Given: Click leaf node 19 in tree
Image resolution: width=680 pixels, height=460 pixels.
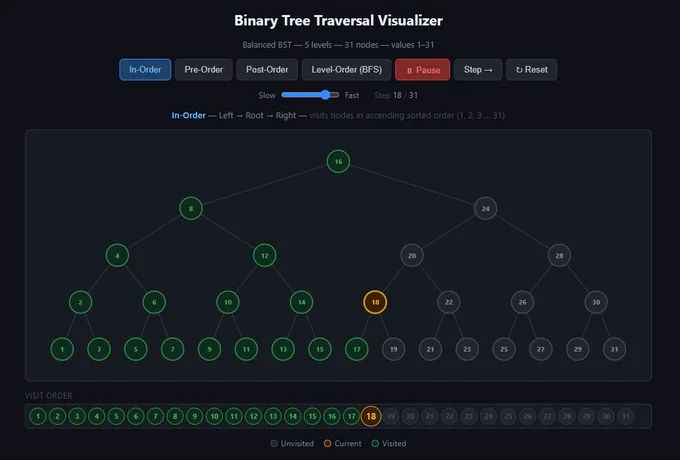Looking at the screenshot, I should pos(394,349).
